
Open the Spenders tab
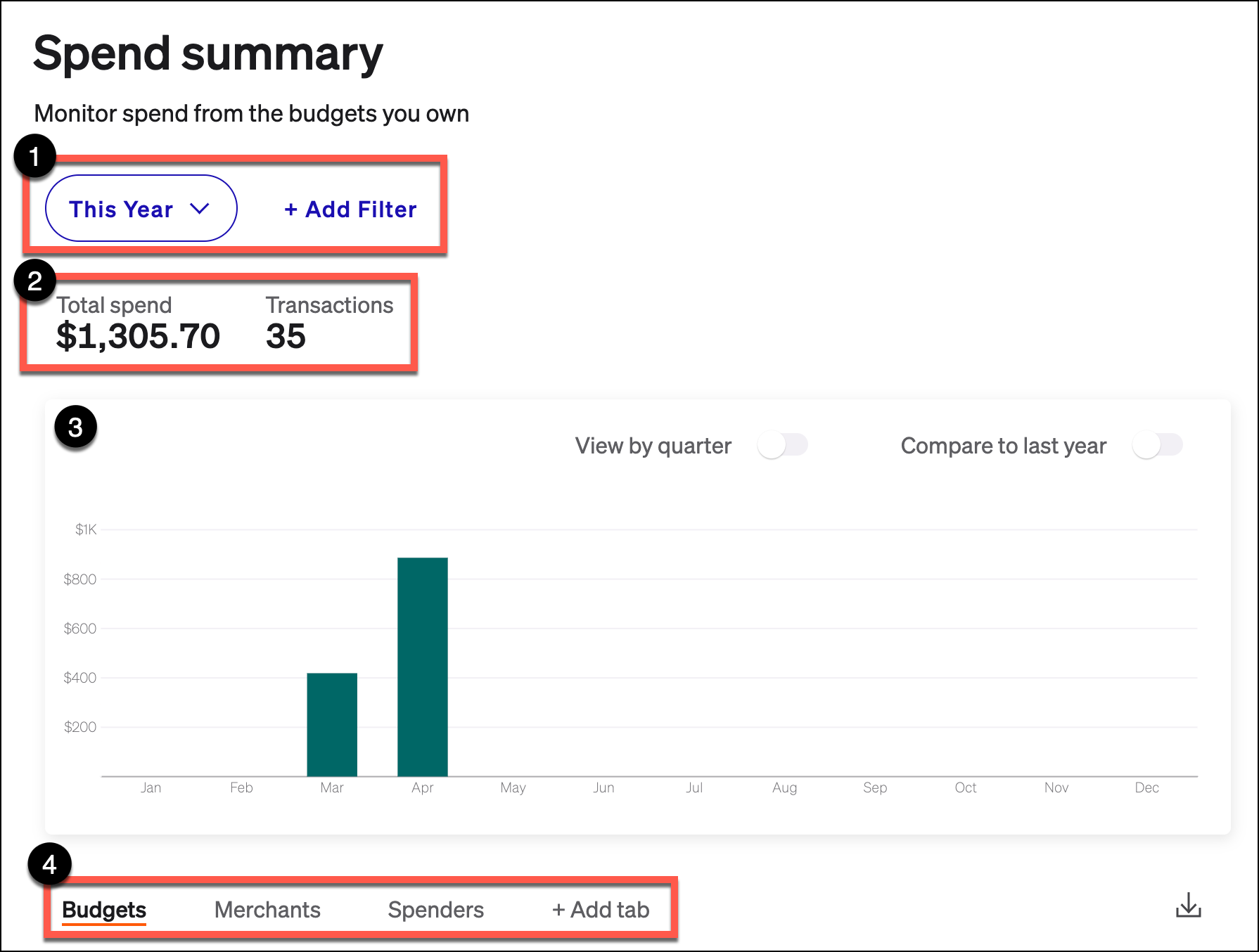point(435,909)
